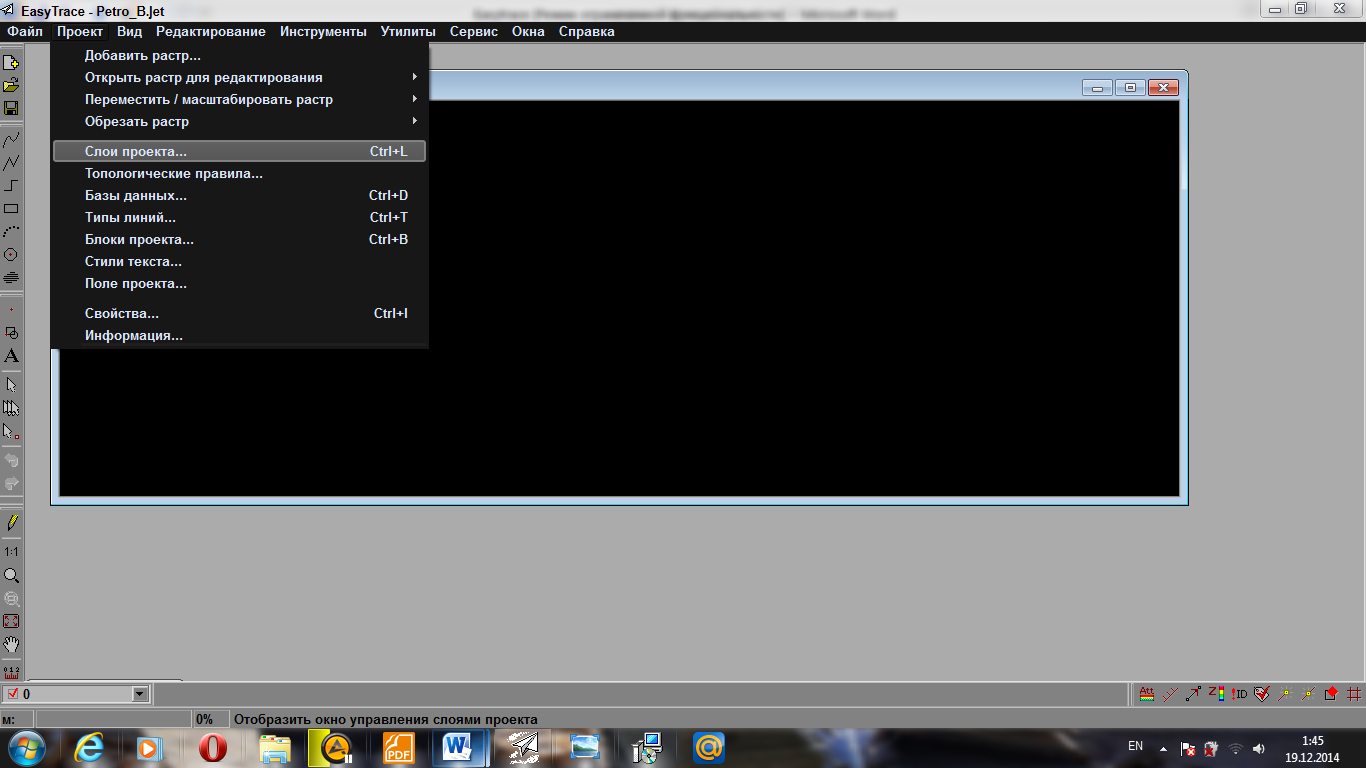Open the Редактирование menu
The width and height of the screenshot is (1366, 768).
[211, 31]
